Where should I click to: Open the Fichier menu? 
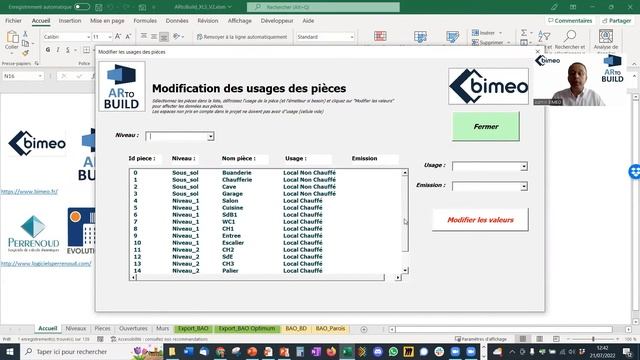point(13,20)
